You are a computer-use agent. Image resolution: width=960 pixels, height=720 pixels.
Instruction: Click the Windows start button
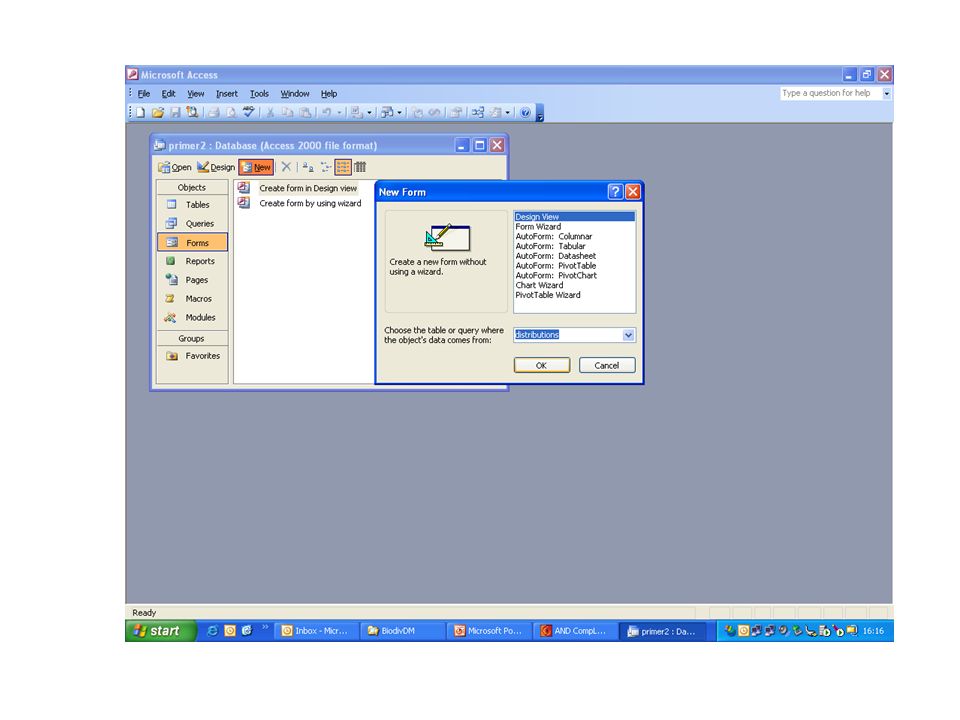pyautogui.click(x=160, y=631)
